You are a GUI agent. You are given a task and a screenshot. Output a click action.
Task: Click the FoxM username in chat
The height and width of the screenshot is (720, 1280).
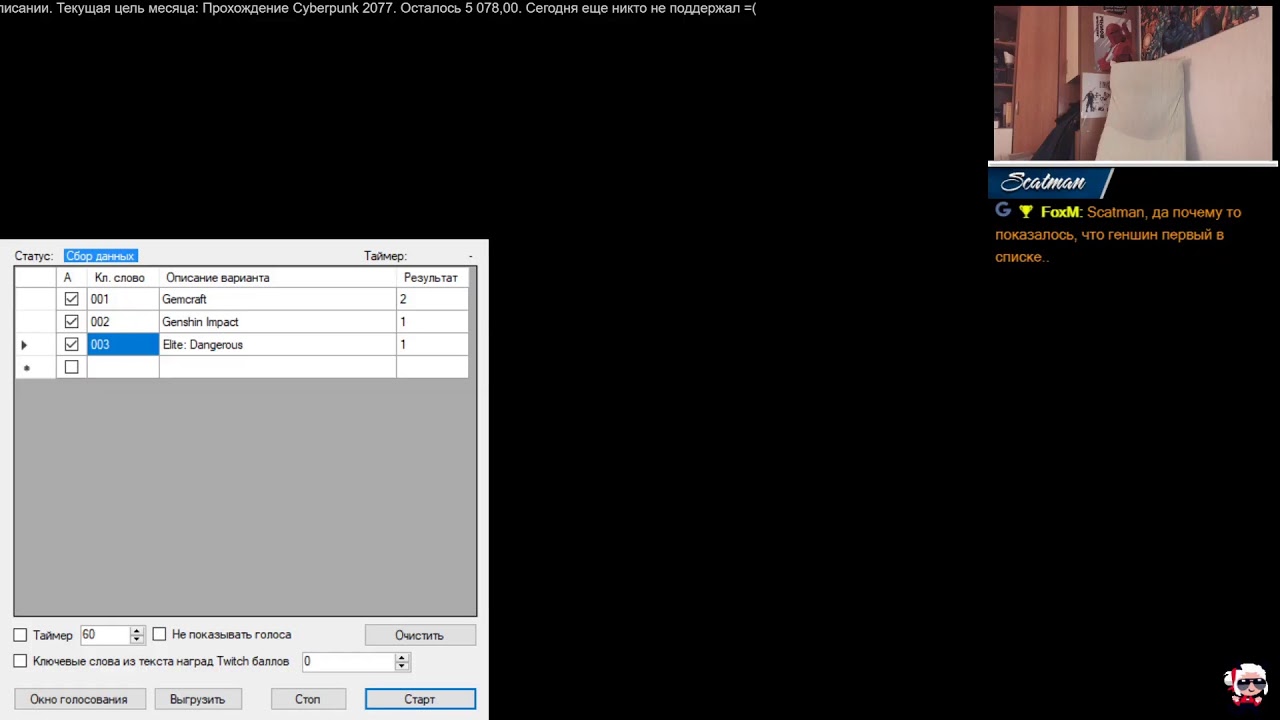click(1061, 212)
